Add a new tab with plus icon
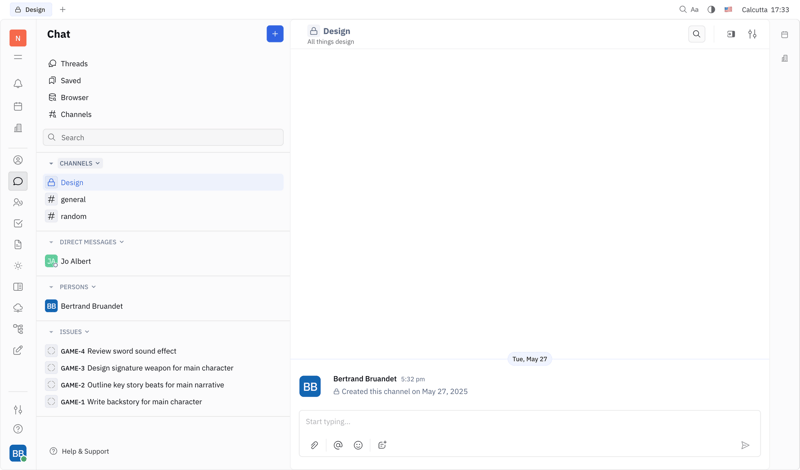 click(63, 9)
